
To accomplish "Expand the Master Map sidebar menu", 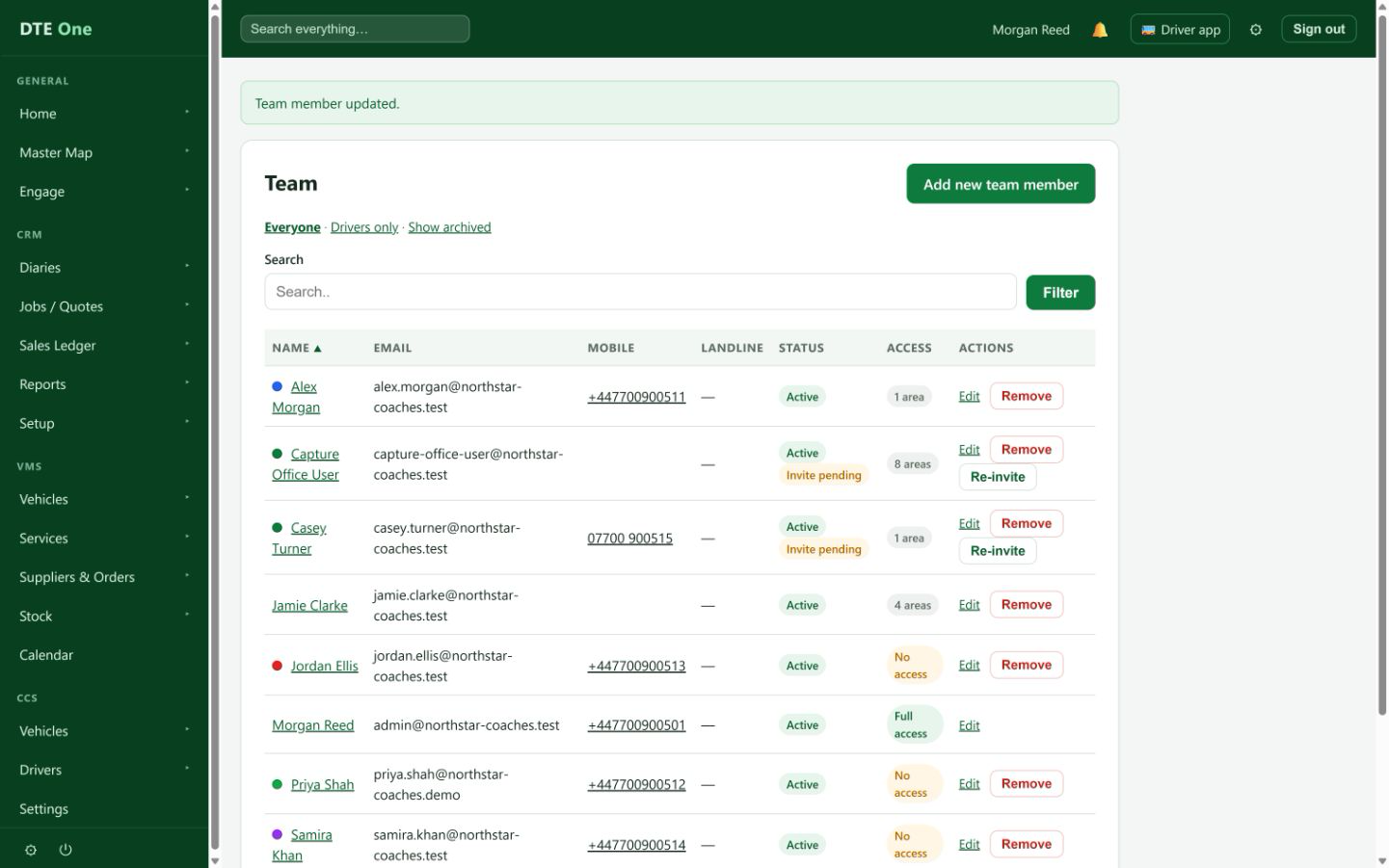I will tap(104, 152).
